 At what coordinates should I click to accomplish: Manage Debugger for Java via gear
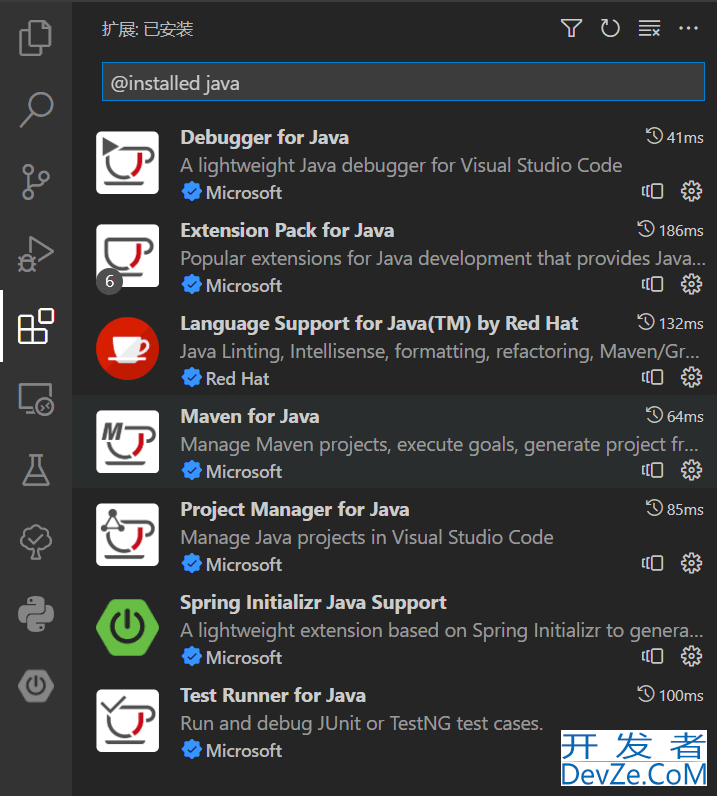tap(691, 191)
